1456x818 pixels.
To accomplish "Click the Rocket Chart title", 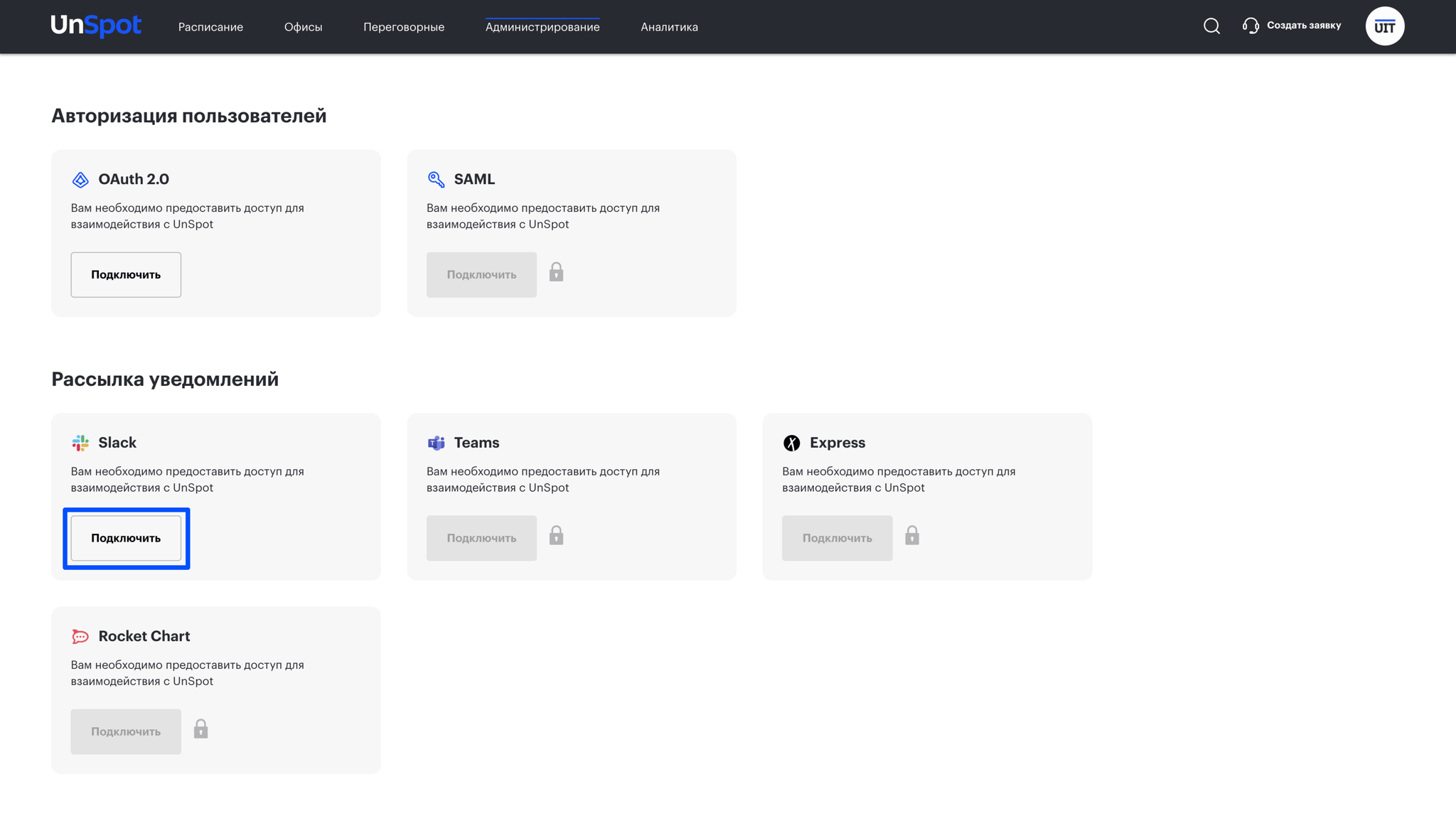I will [144, 636].
